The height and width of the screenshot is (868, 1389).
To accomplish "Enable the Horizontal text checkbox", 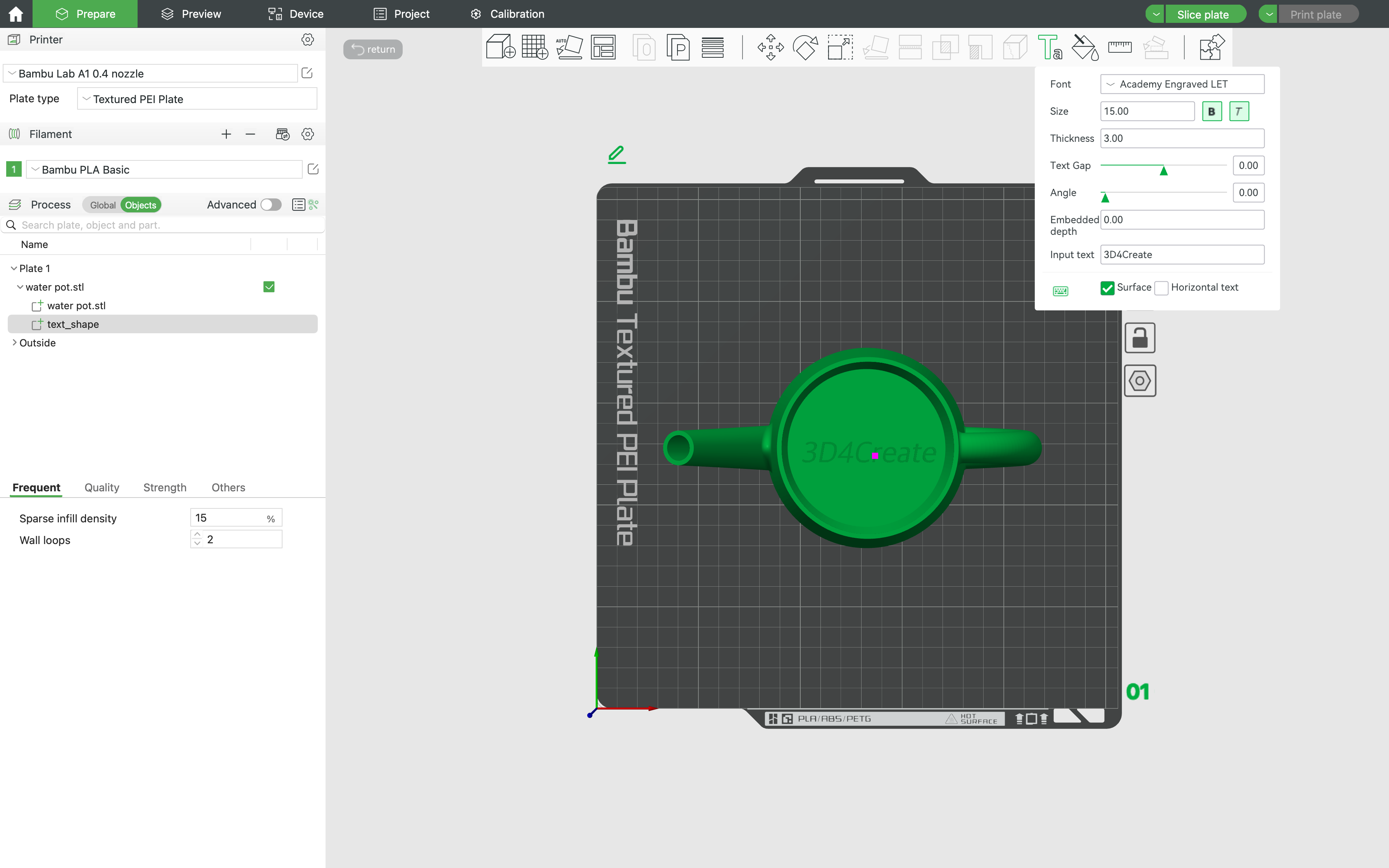I will [1161, 288].
